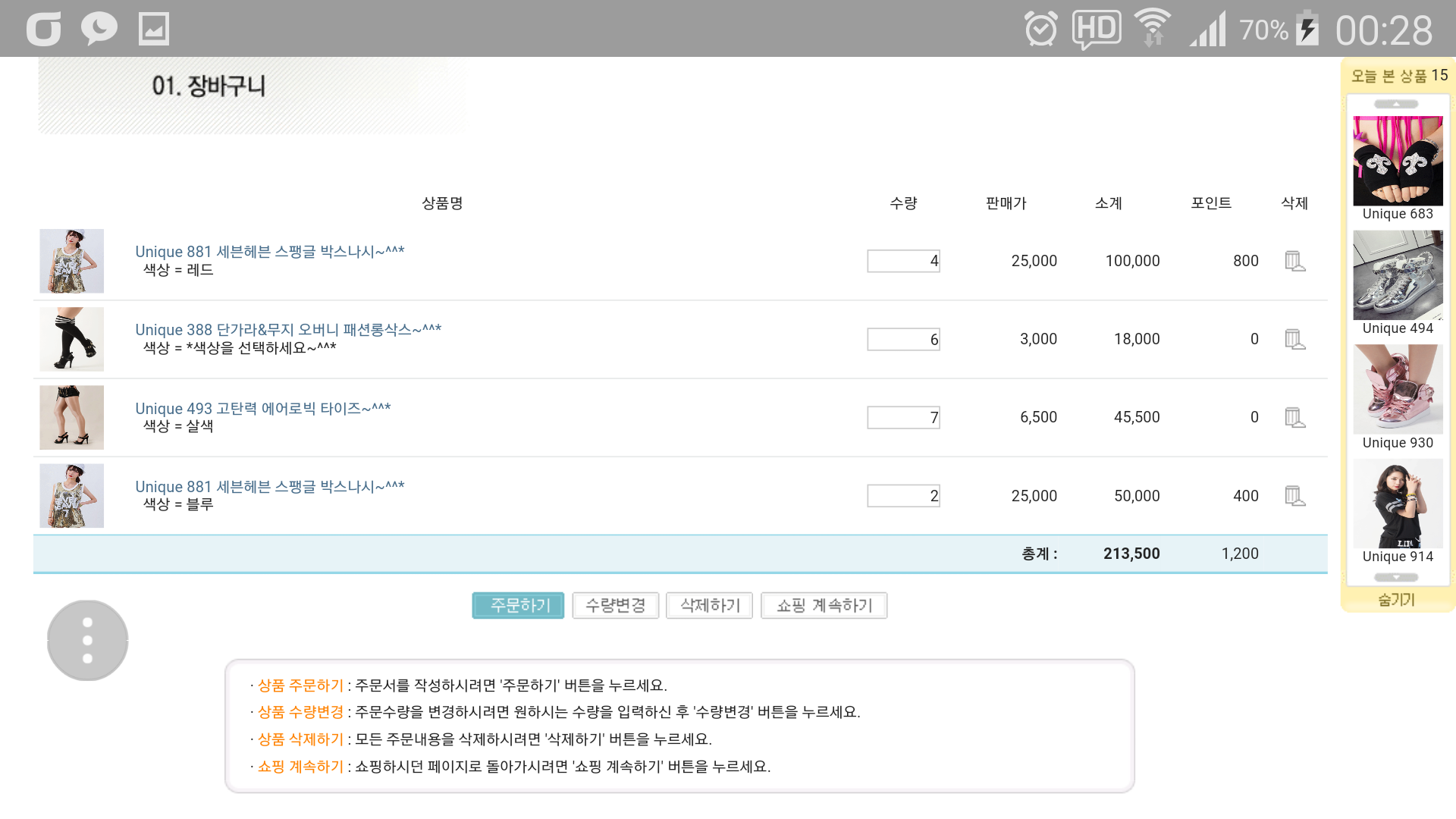The height and width of the screenshot is (819, 1456).
Task: View Unique 494 silver sneakers in recent items
Action: coord(1398,275)
